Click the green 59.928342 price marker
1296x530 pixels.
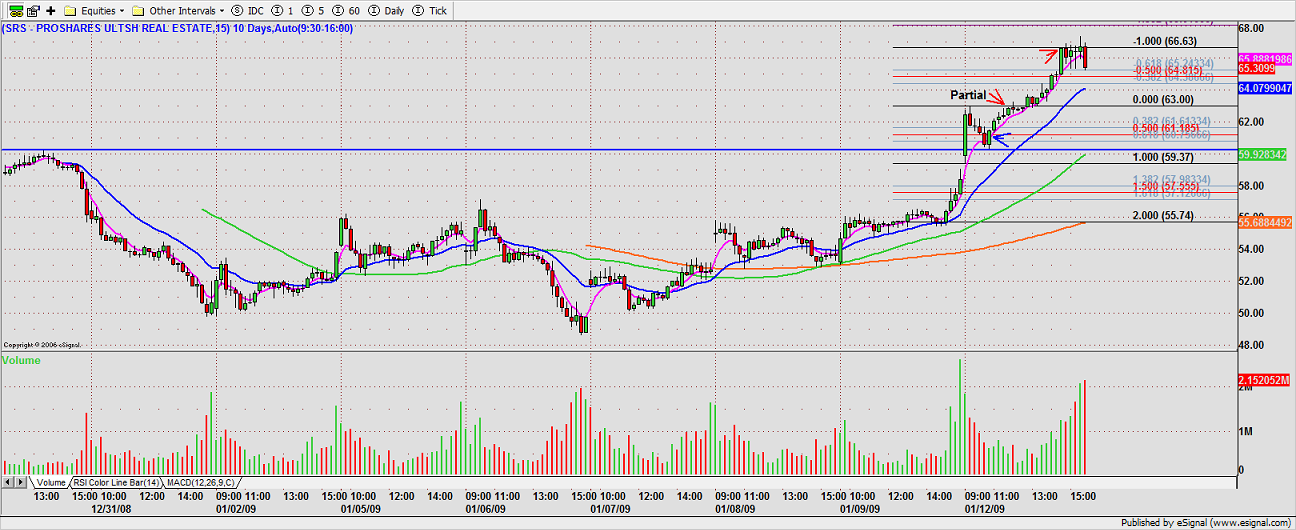pyautogui.click(x=1263, y=155)
